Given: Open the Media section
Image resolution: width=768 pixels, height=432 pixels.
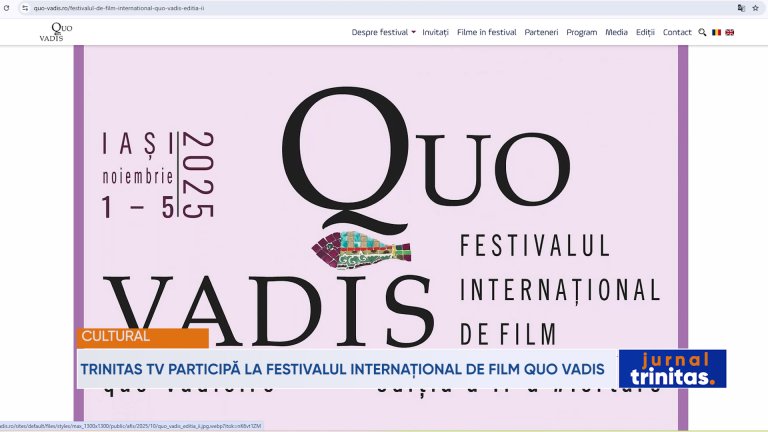Looking at the screenshot, I should coord(617,32).
